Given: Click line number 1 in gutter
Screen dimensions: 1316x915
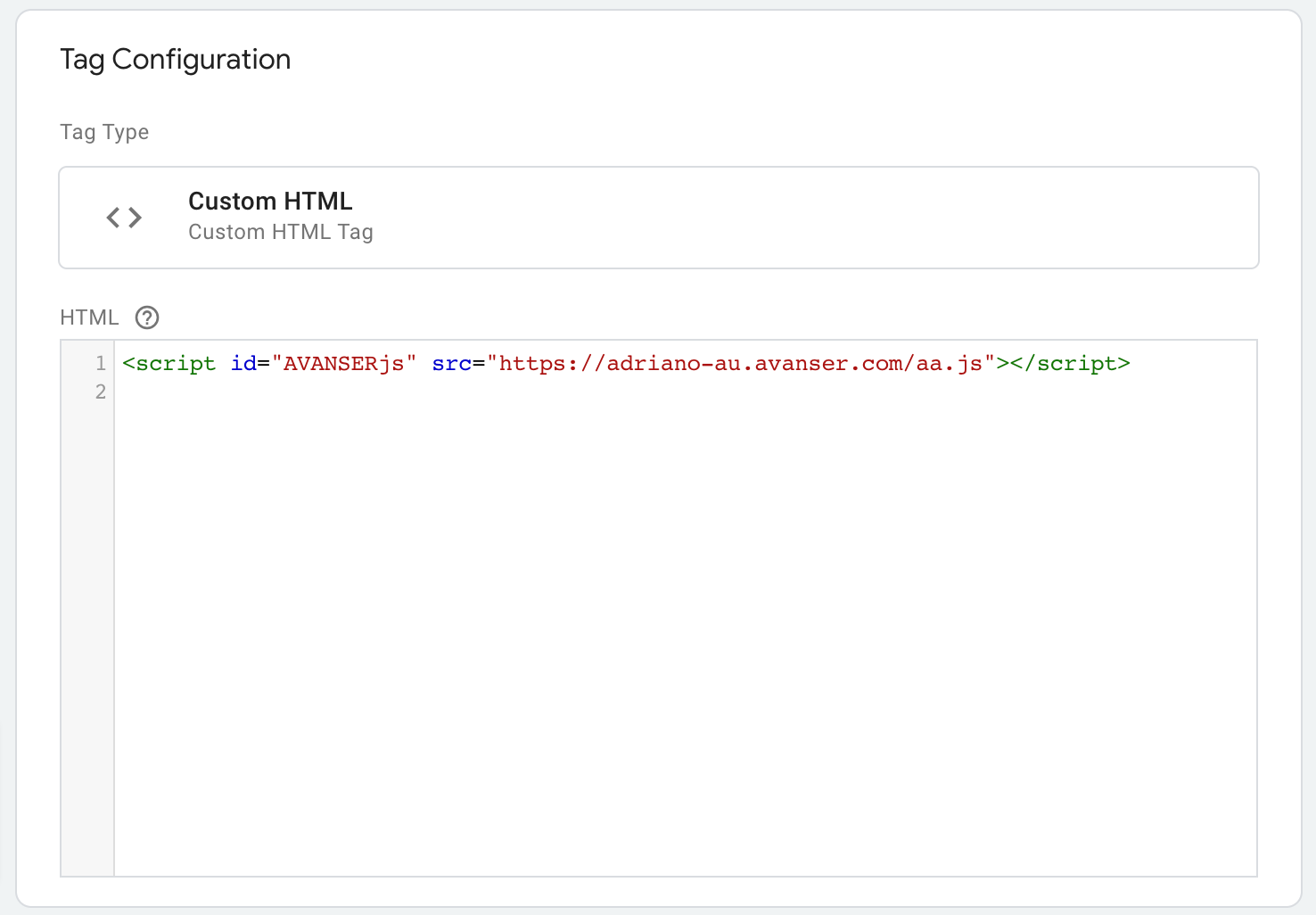Looking at the screenshot, I should pos(101,363).
